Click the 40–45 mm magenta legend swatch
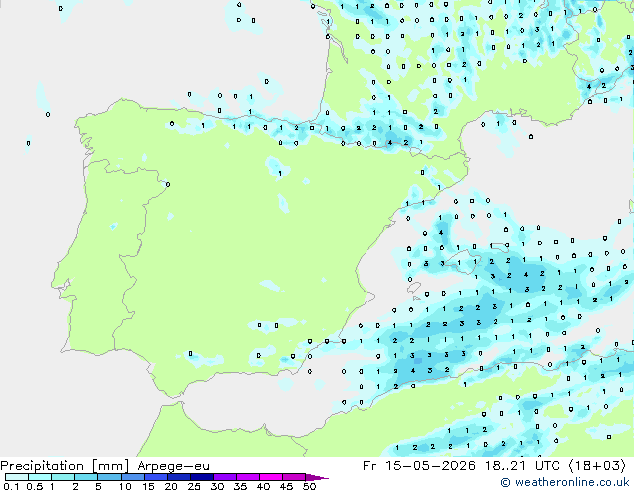 [271, 477]
